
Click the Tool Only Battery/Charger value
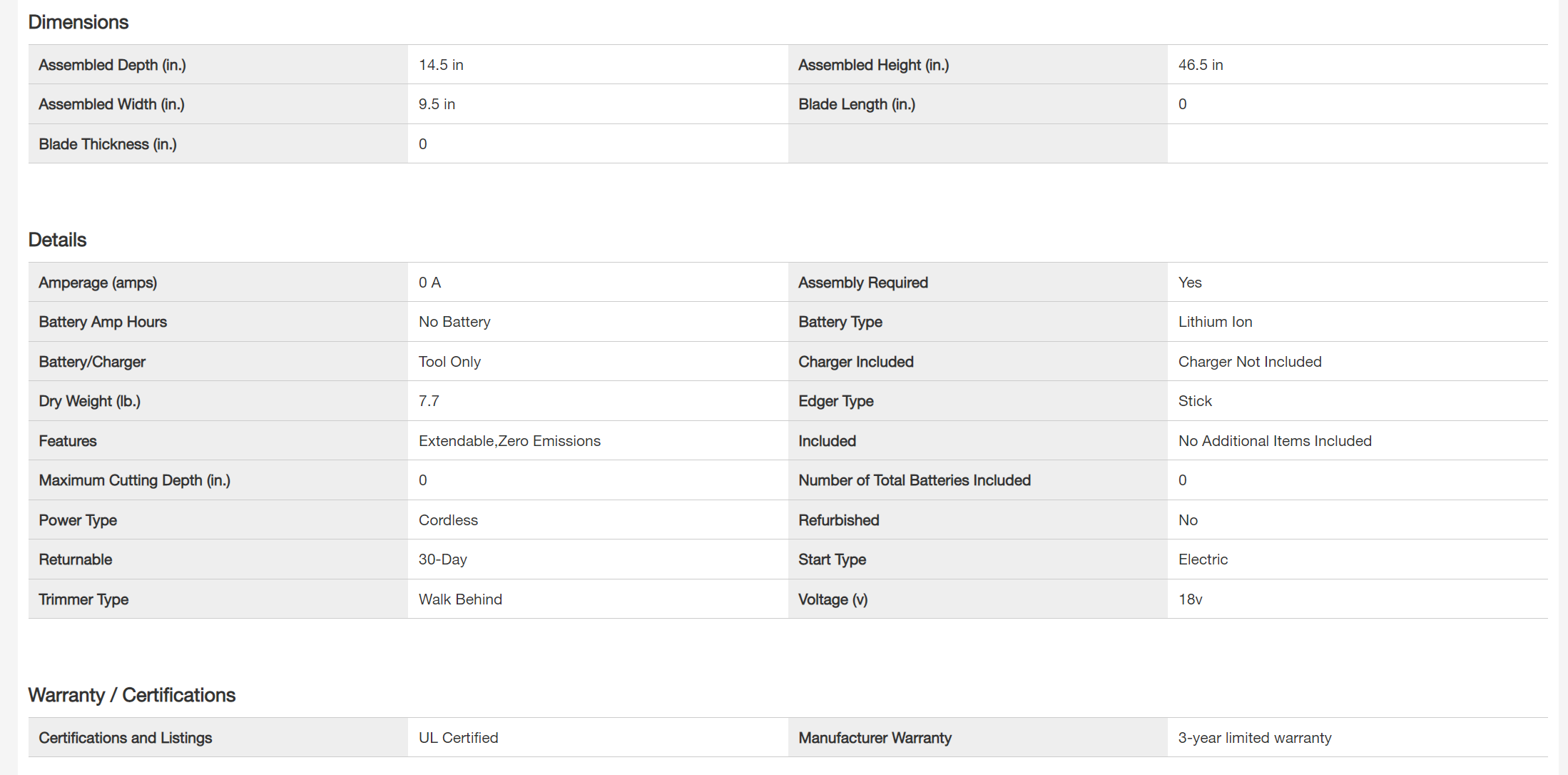tap(449, 362)
